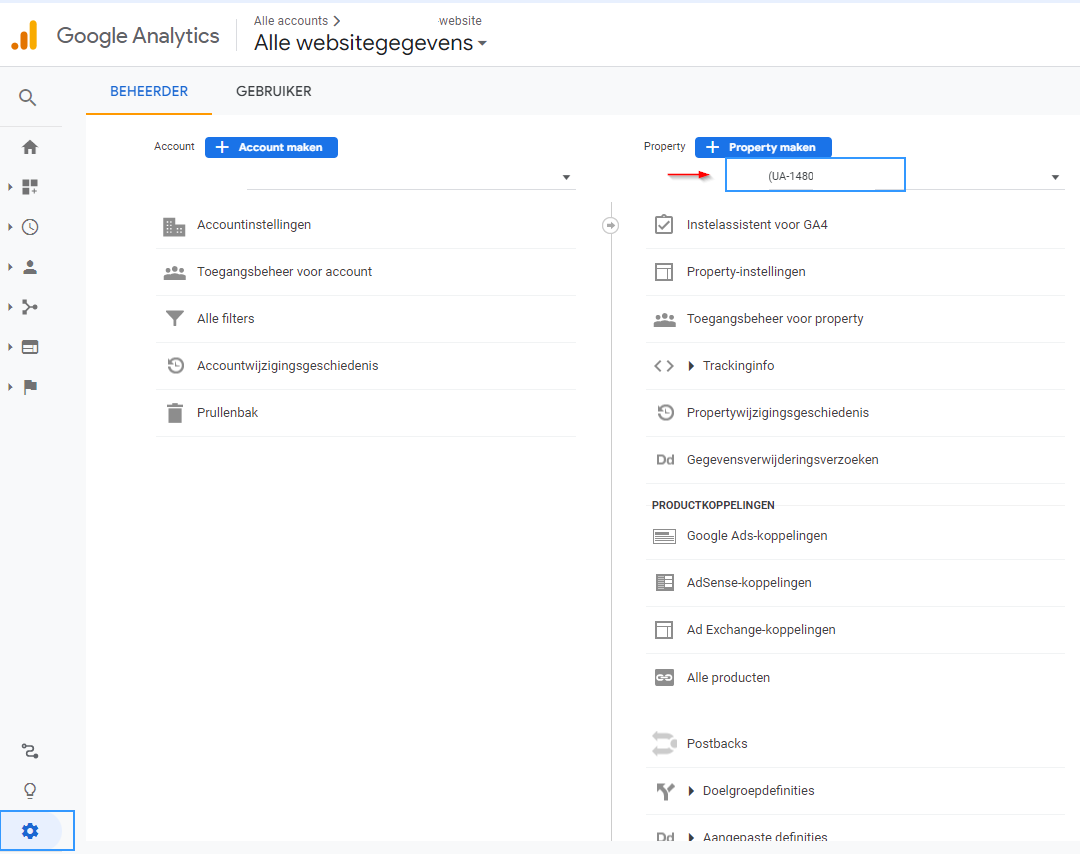Screen dimensions: 1080x854
Task: Open the Account selection dropdown
Action: pos(411,177)
